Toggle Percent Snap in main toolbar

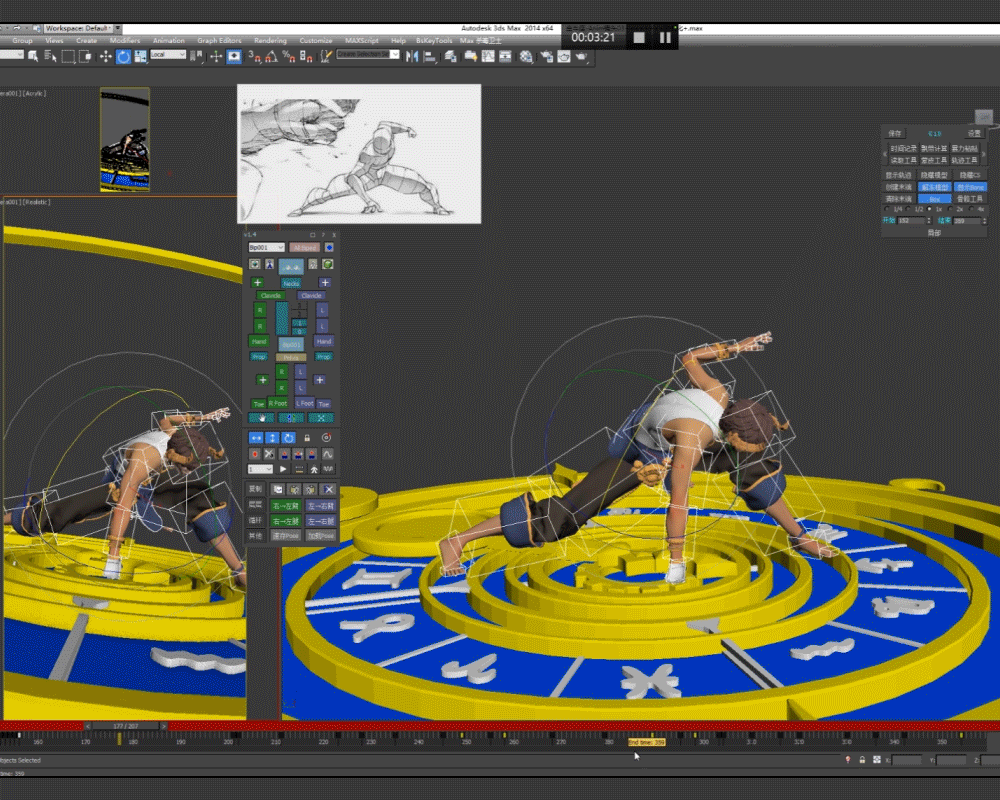[x=289, y=56]
